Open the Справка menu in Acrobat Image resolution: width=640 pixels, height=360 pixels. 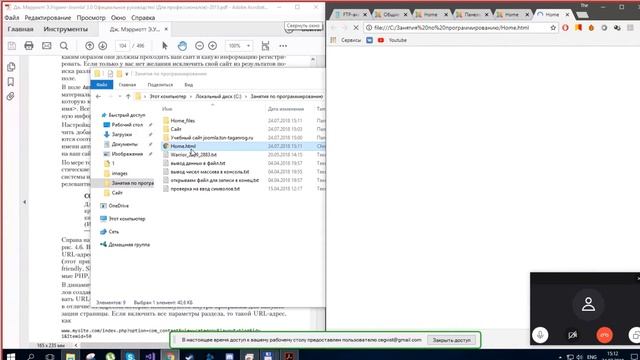click(143, 18)
